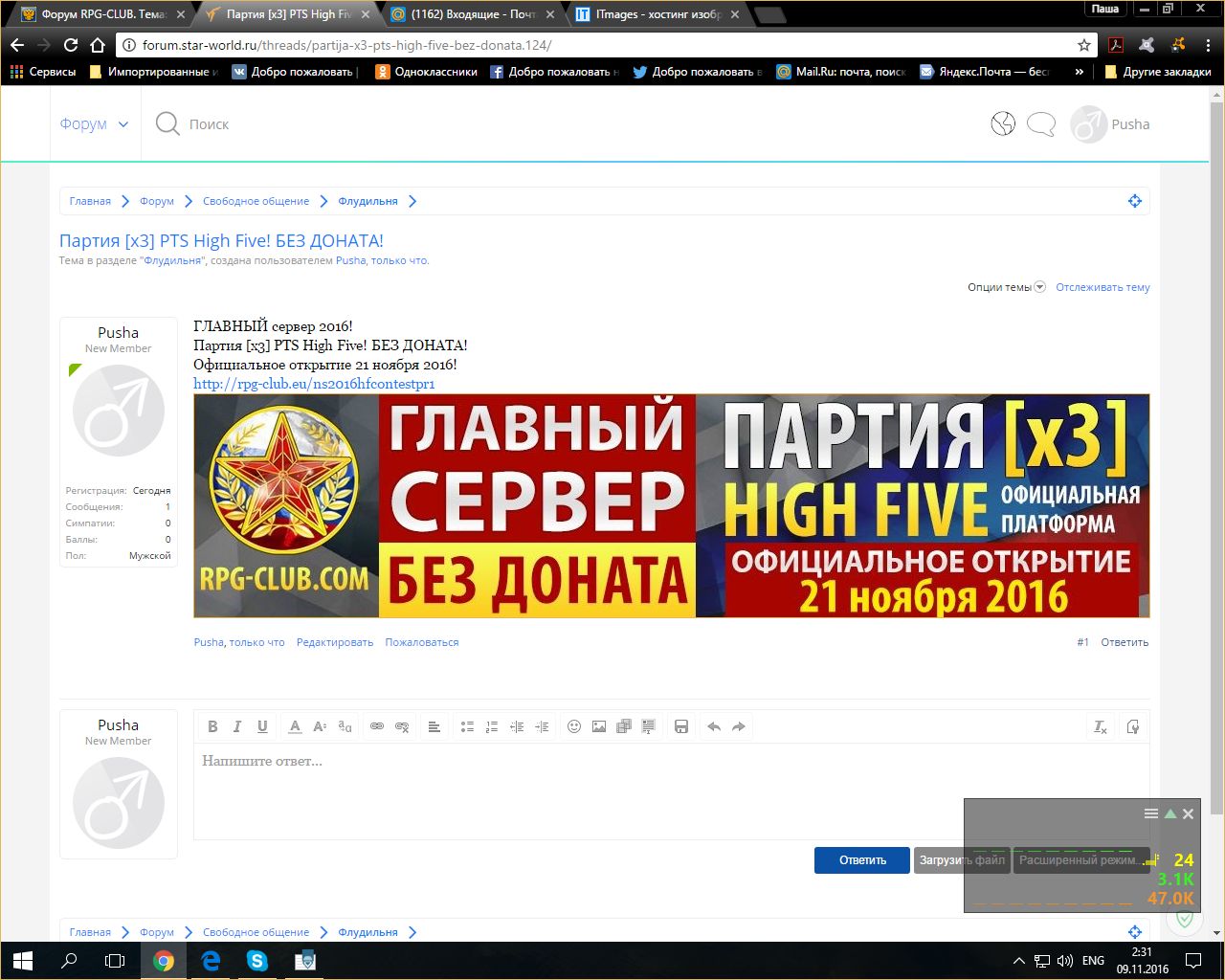This screenshot has width=1225, height=980.
Task: Open text color picker in editor
Action: (295, 726)
